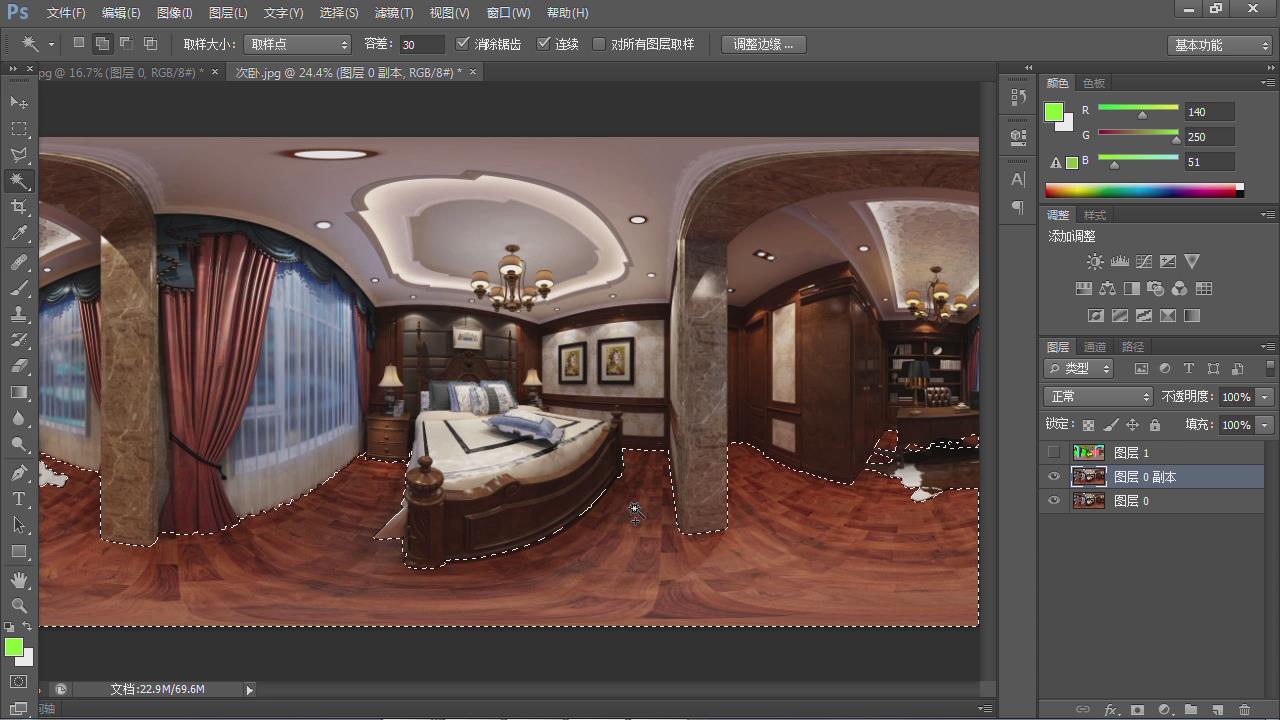The width and height of the screenshot is (1280, 720).
Task: Select the Pen tool
Action: tap(19, 473)
